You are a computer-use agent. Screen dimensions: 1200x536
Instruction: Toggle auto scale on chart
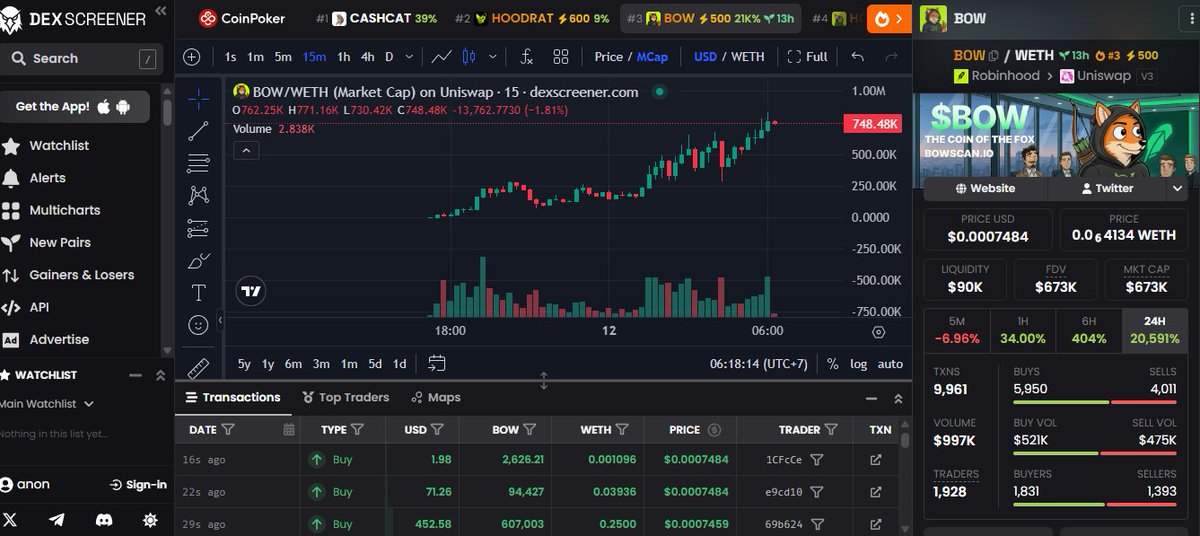click(890, 364)
